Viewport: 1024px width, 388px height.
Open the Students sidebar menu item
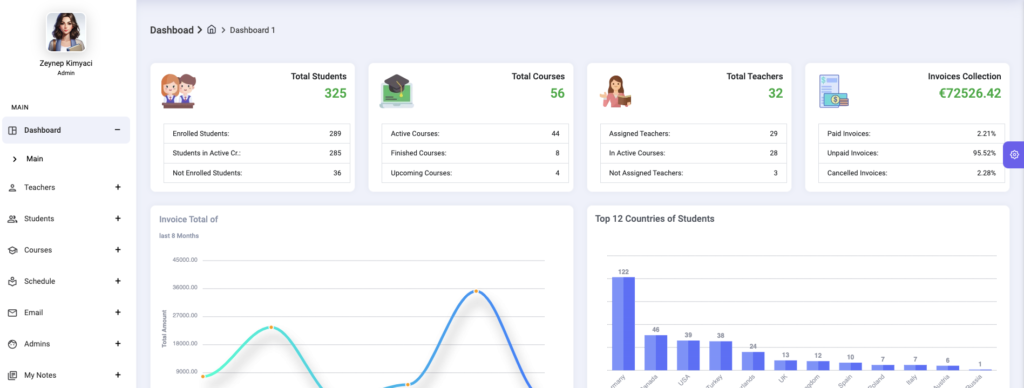pos(66,219)
